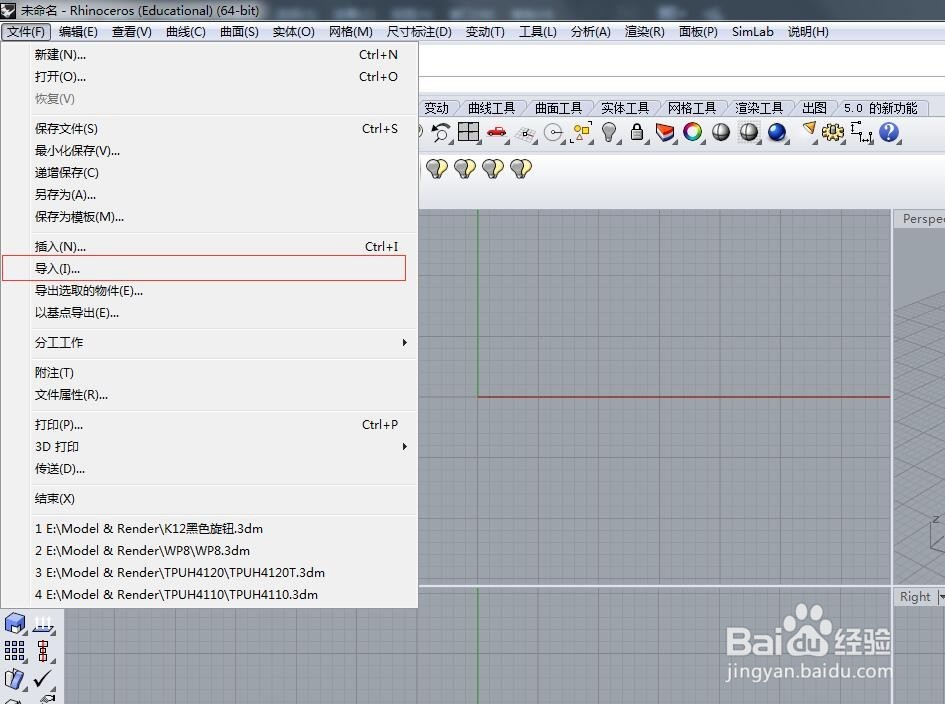Click the rightmost yellow light bulb icon
Image resolution: width=945 pixels, height=704 pixels.
[521, 168]
